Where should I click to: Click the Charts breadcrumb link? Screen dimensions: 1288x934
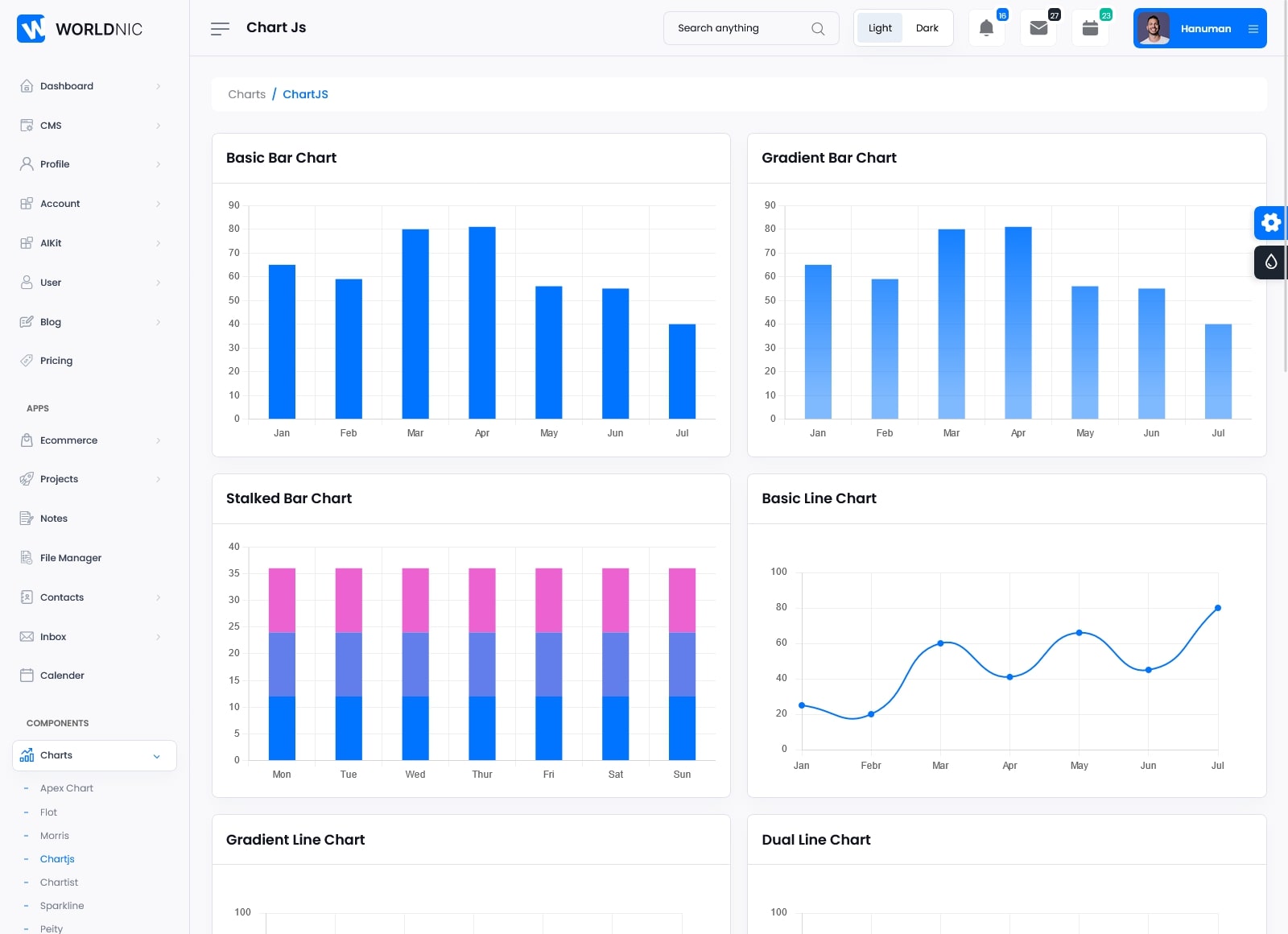[246, 94]
